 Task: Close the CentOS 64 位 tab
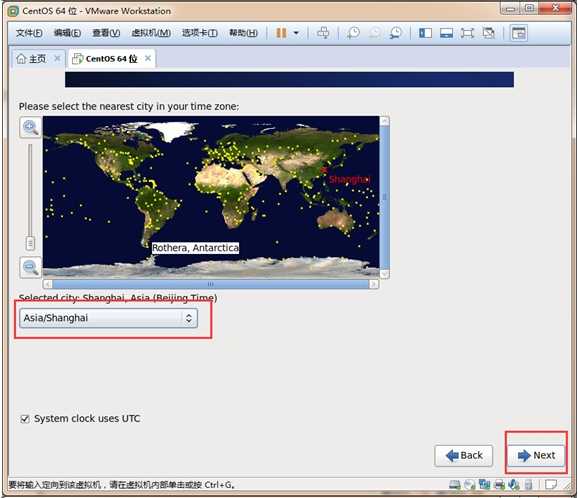(x=148, y=58)
